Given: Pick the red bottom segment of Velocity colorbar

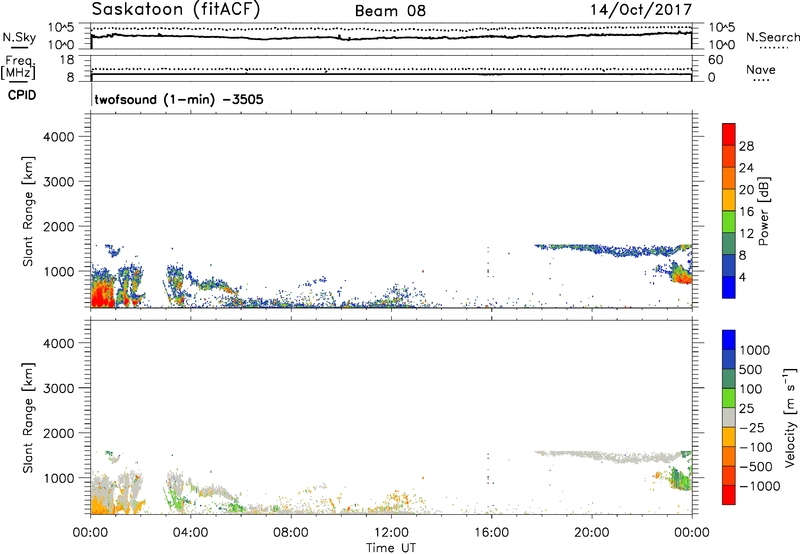Looking at the screenshot, I should pyautogui.click(x=729, y=495).
